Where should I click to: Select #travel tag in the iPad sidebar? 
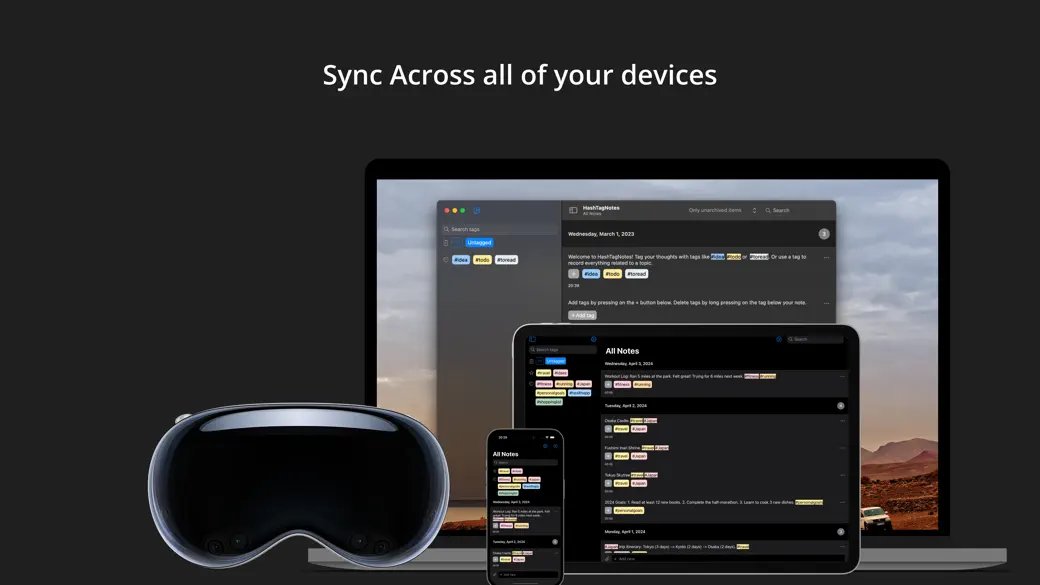point(543,373)
